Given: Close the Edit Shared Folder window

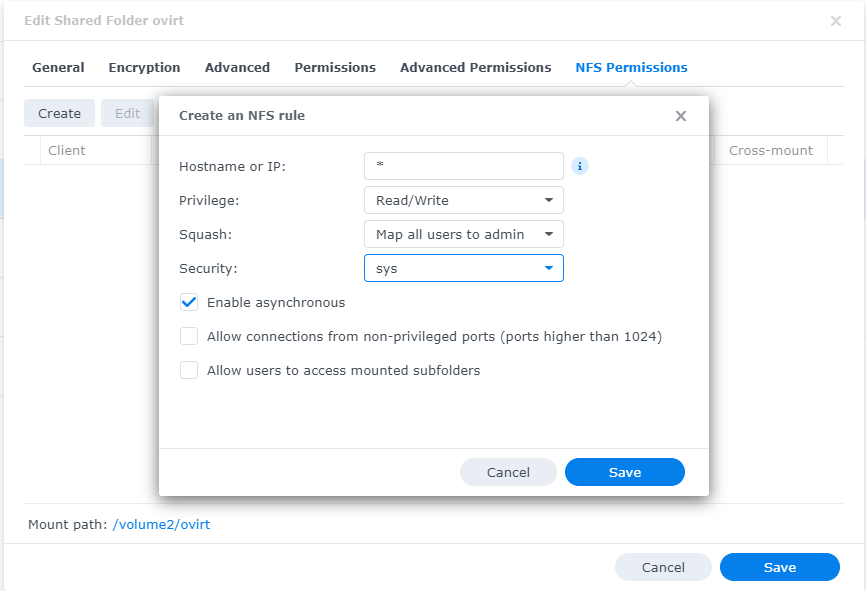Looking at the screenshot, I should coord(836,21).
